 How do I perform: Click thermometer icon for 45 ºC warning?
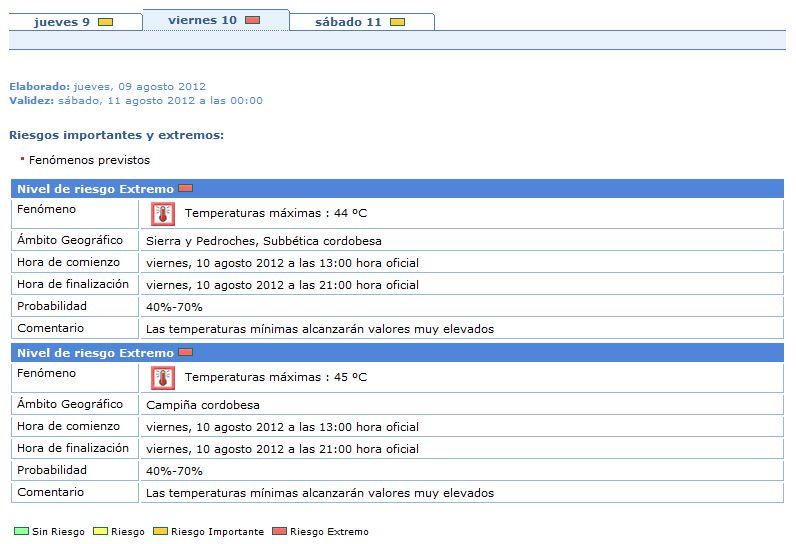pyautogui.click(x=162, y=378)
